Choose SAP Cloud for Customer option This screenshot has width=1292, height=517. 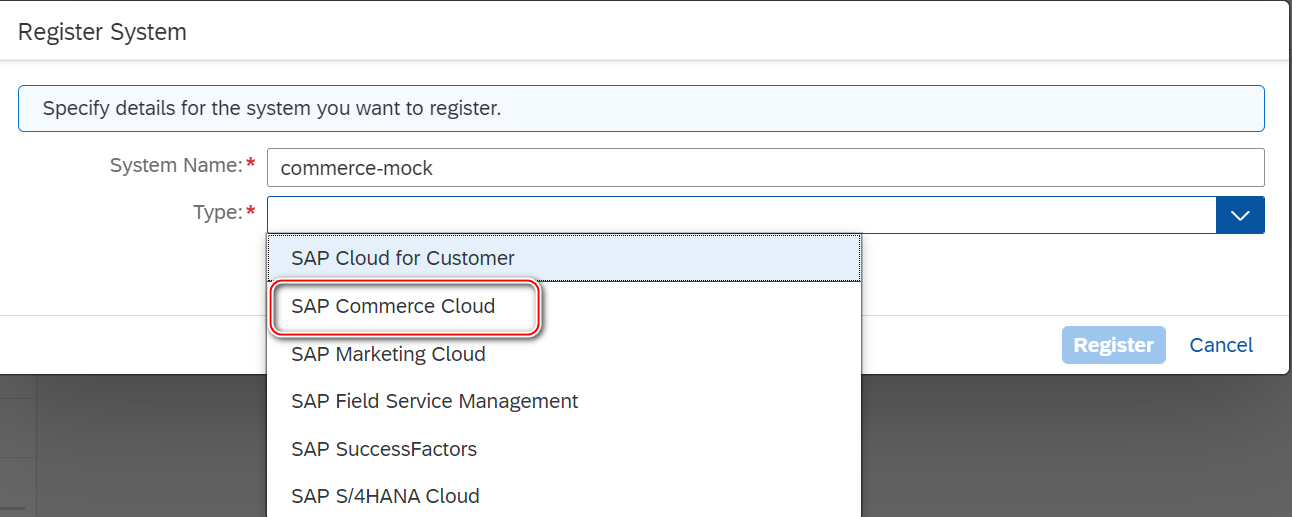pyautogui.click(x=402, y=258)
